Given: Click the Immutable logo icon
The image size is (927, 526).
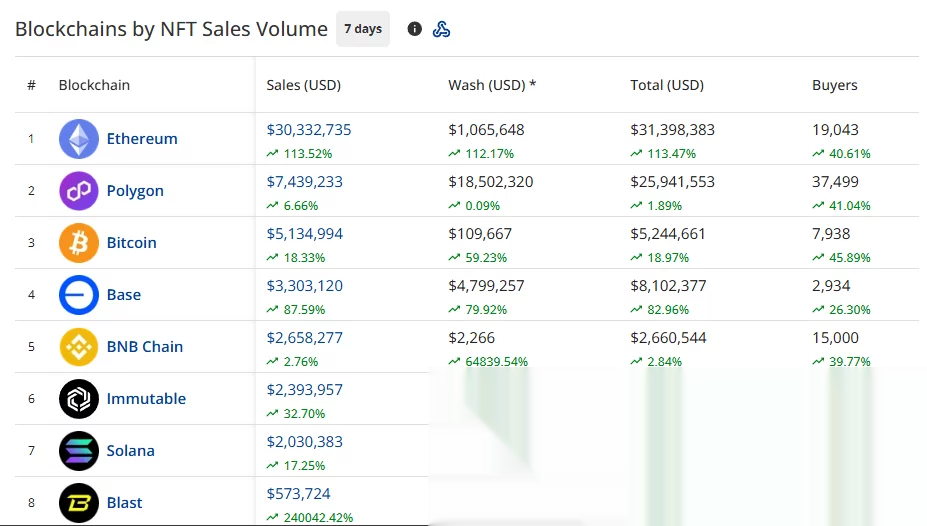Looking at the screenshot, I should (79, 399).
